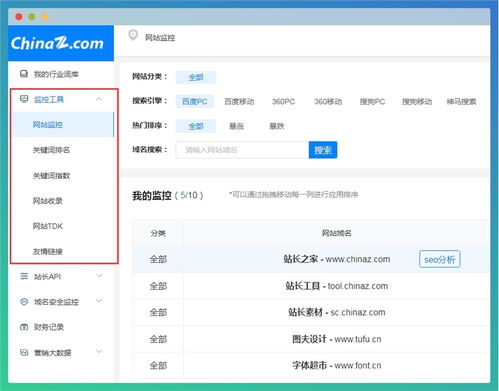Click the green window dot
Screen dimensions: 499x391
pyautogui.click(x=32, y=17)
